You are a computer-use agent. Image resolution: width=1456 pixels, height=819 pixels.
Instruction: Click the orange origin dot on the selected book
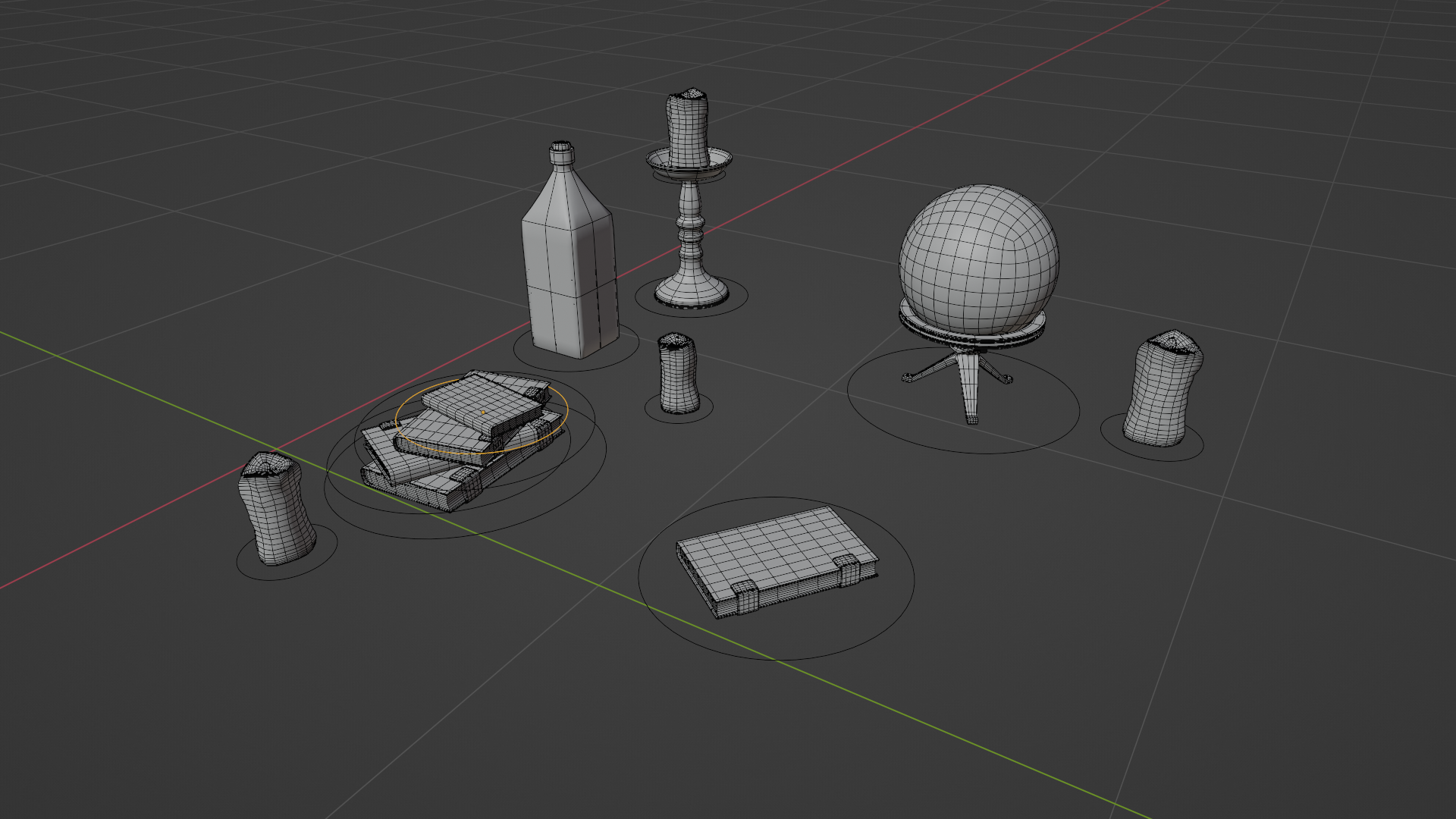coord(483,413)
